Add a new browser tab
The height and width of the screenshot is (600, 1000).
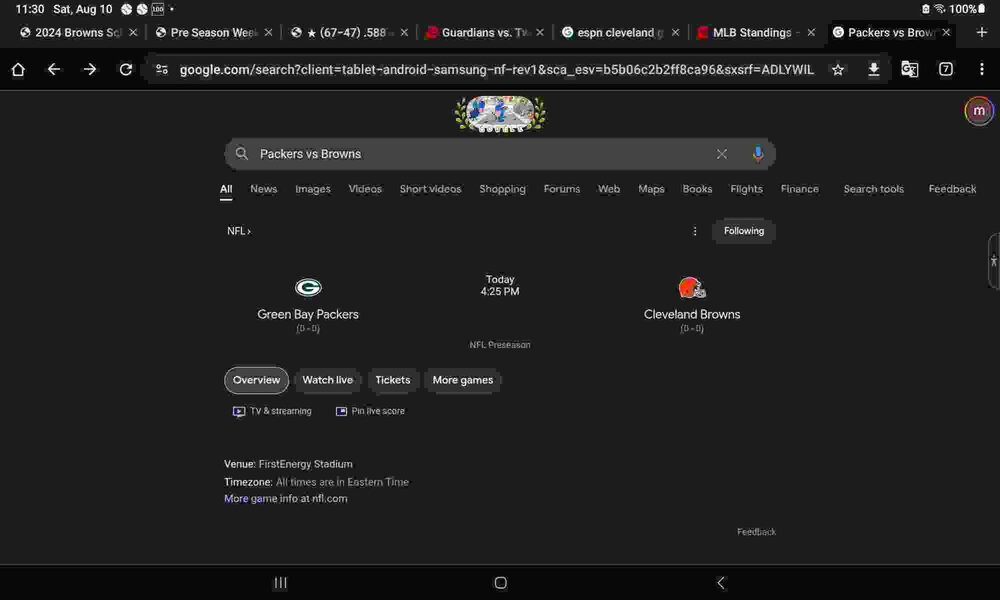click(982, 32)
